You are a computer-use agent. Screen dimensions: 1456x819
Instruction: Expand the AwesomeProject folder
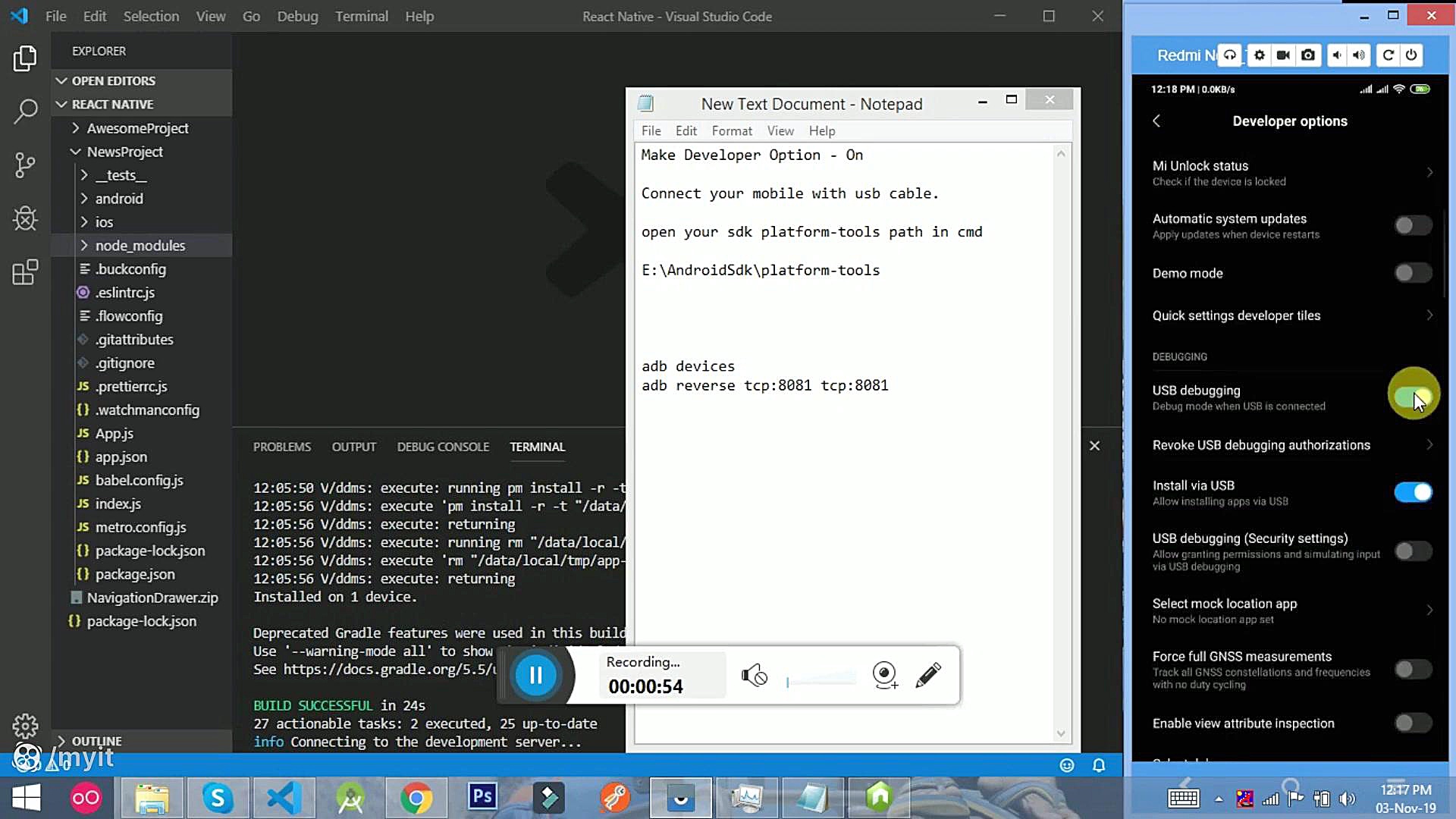click(x=137, y=128)
